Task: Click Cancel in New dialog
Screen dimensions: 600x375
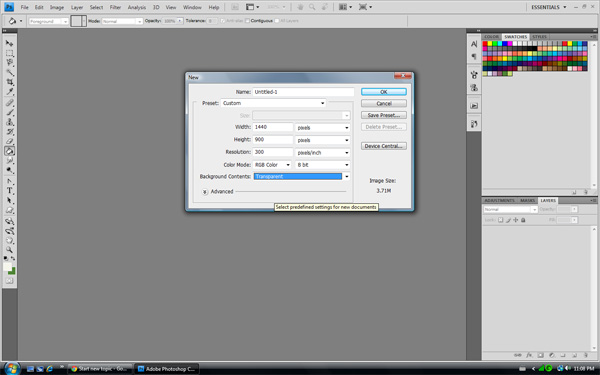Action: tap(384, 103)
